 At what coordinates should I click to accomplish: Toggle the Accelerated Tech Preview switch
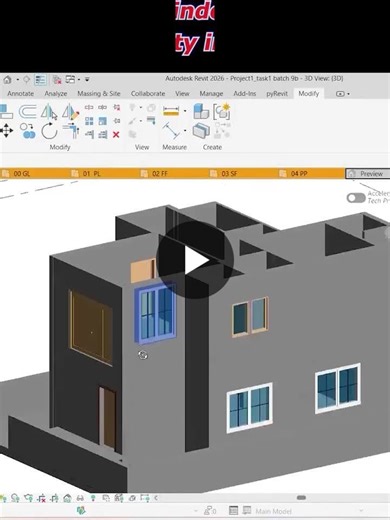pyautogui.click(x=356, y=198)
